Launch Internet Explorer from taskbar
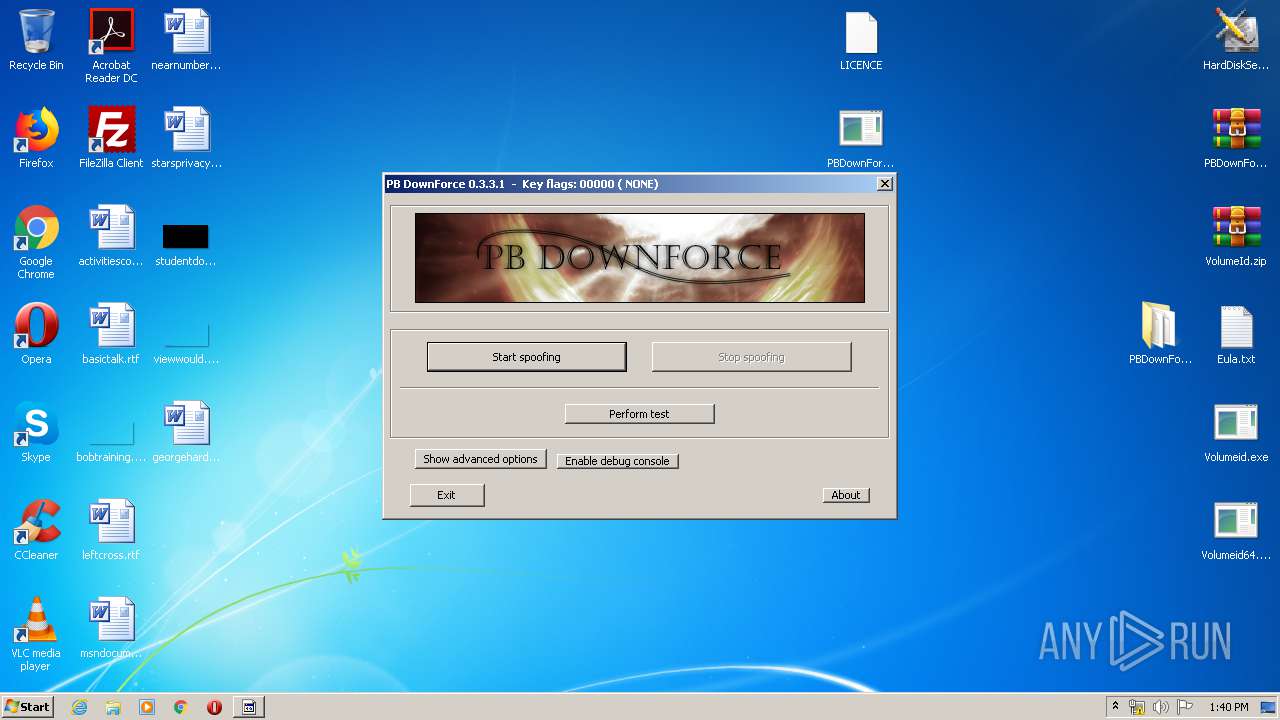 click(80, 707)
